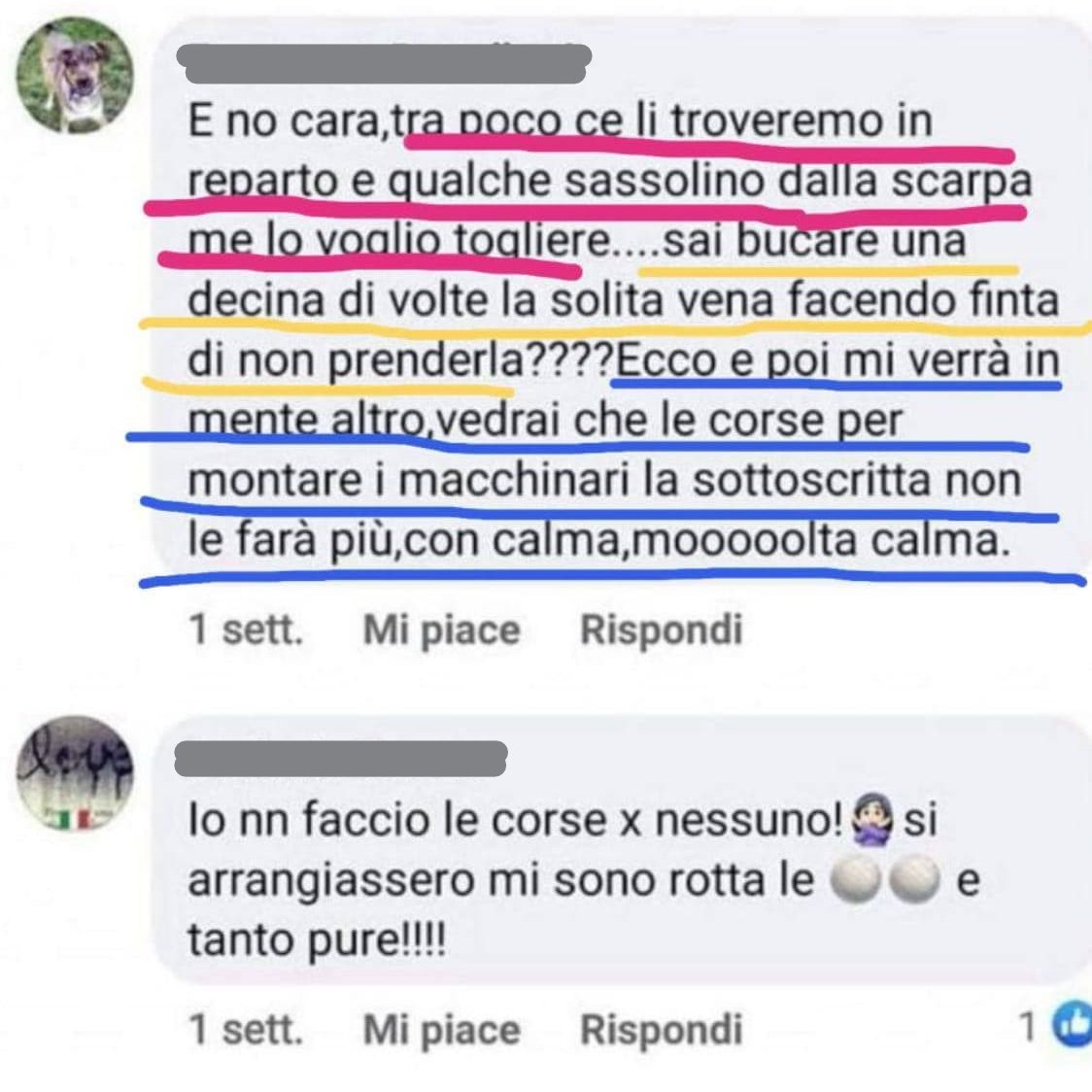Viewport: 1092px width, 1092px height.
Task: Like the "Io nn faccio le corse" comment
Action: point(441,1030)
